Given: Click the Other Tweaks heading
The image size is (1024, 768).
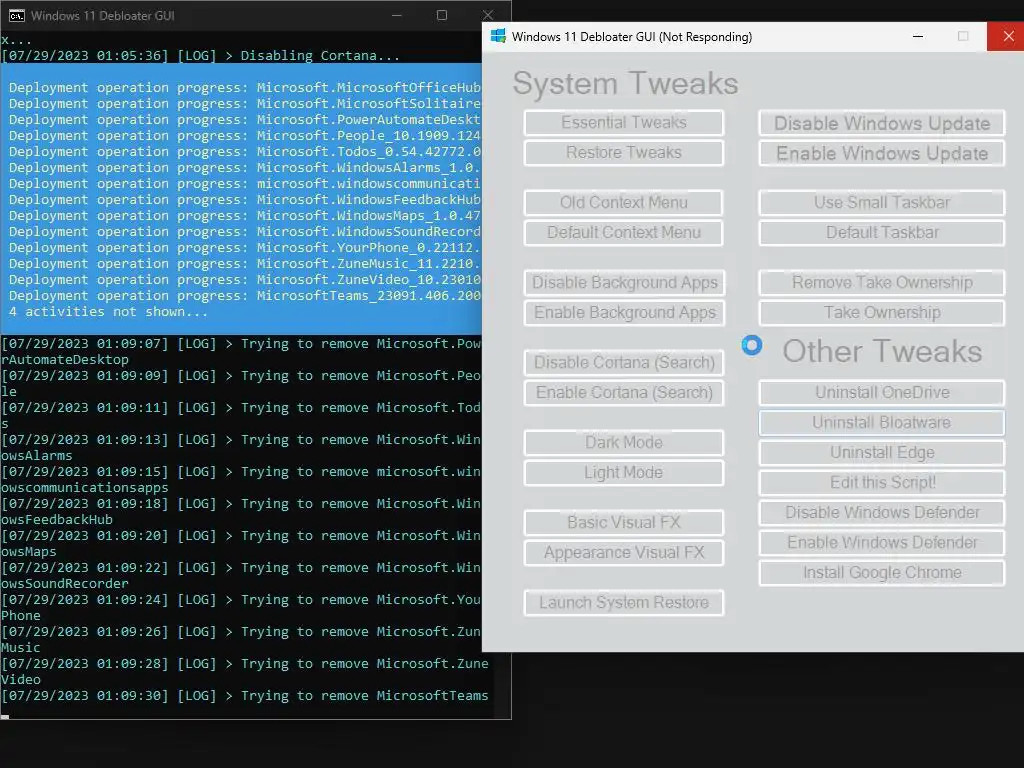Looking at the screenshot, I should coord(882,351).
